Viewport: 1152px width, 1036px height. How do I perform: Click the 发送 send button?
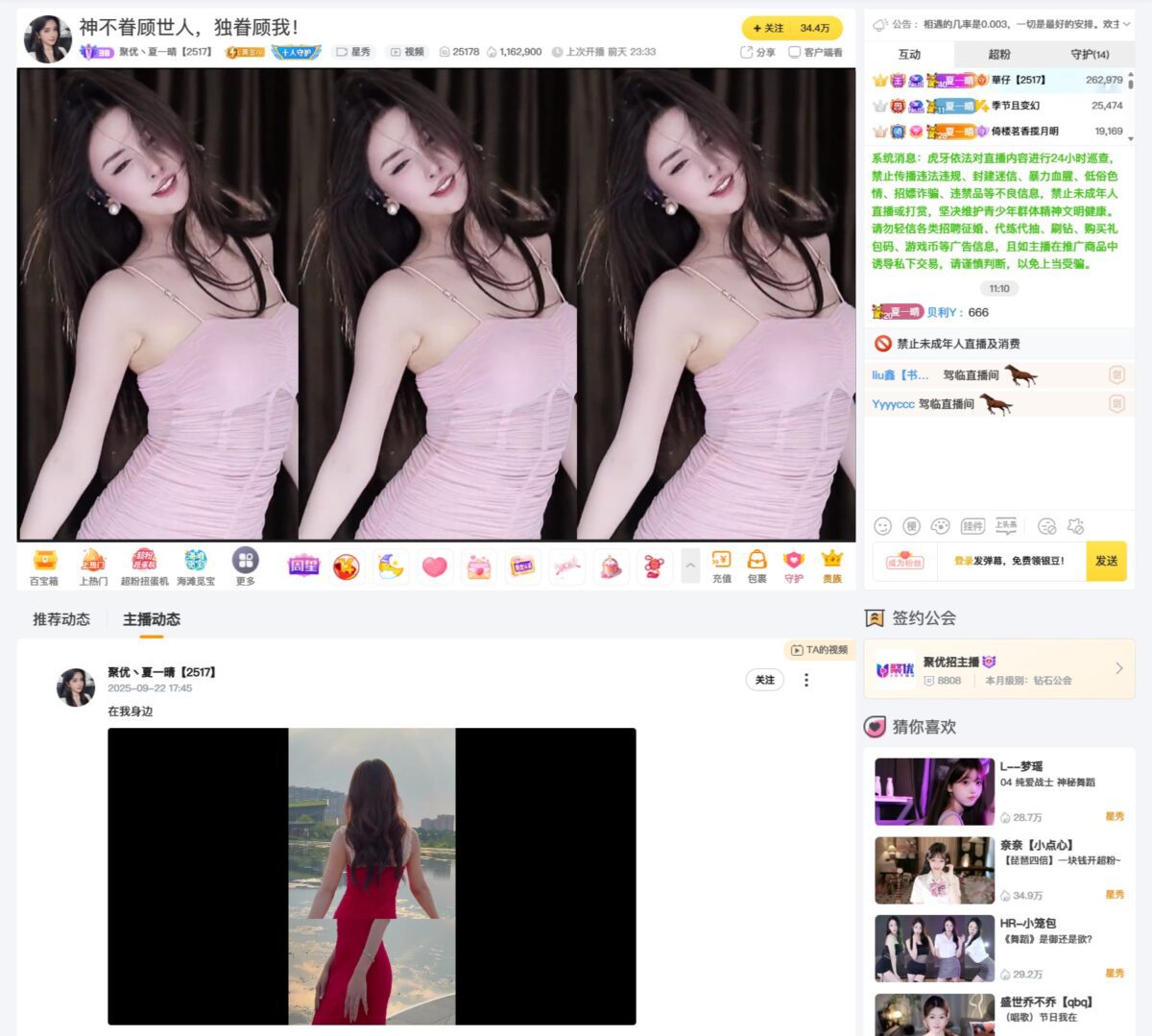1106,564
